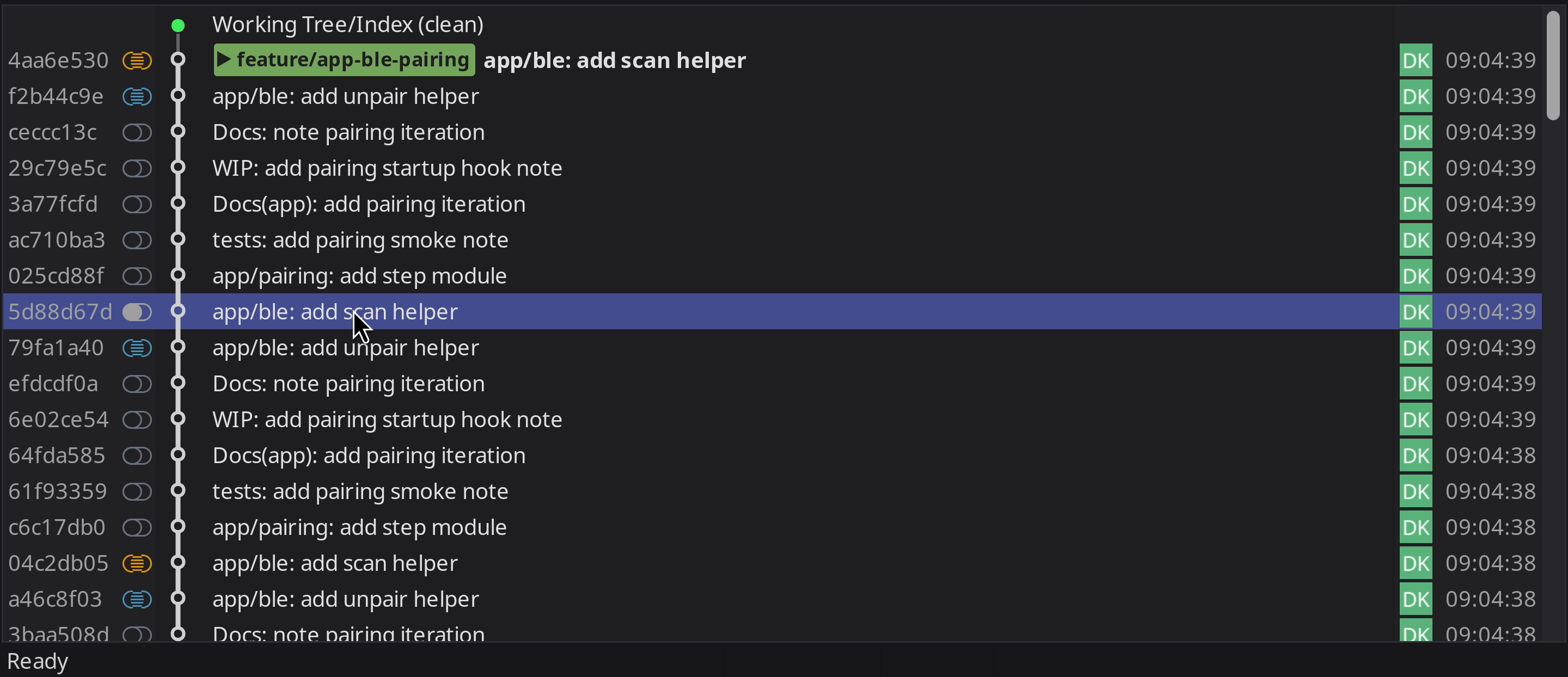Click blue status icon beside commit 79fa1a40

(x=137, y=347)
